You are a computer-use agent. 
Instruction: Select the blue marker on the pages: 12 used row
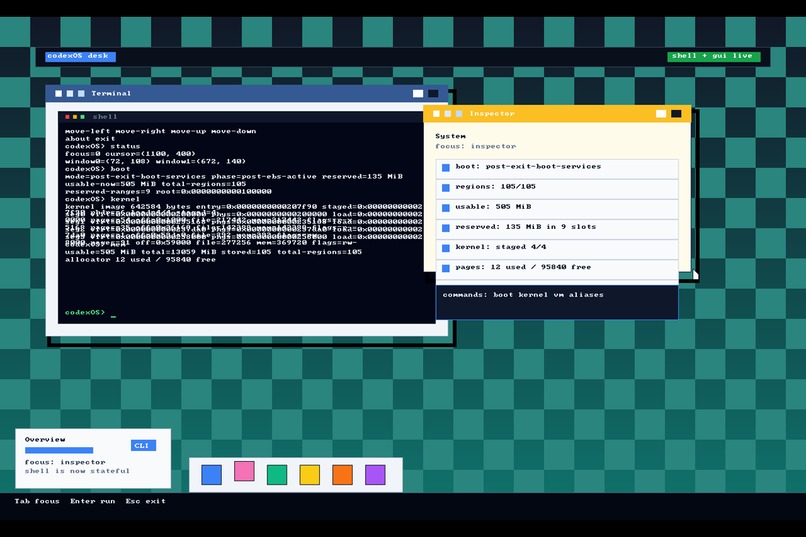pyautogui.click(x=446, y=268)
